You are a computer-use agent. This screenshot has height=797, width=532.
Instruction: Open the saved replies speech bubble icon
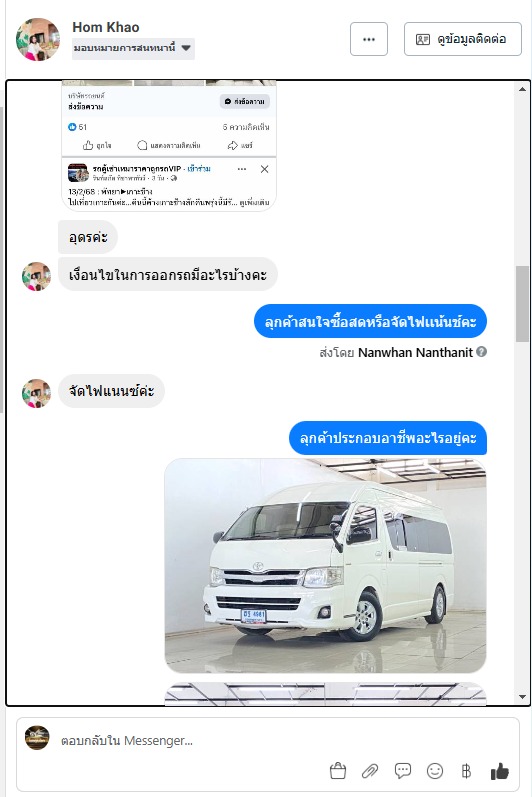click(x=402, y=771)
